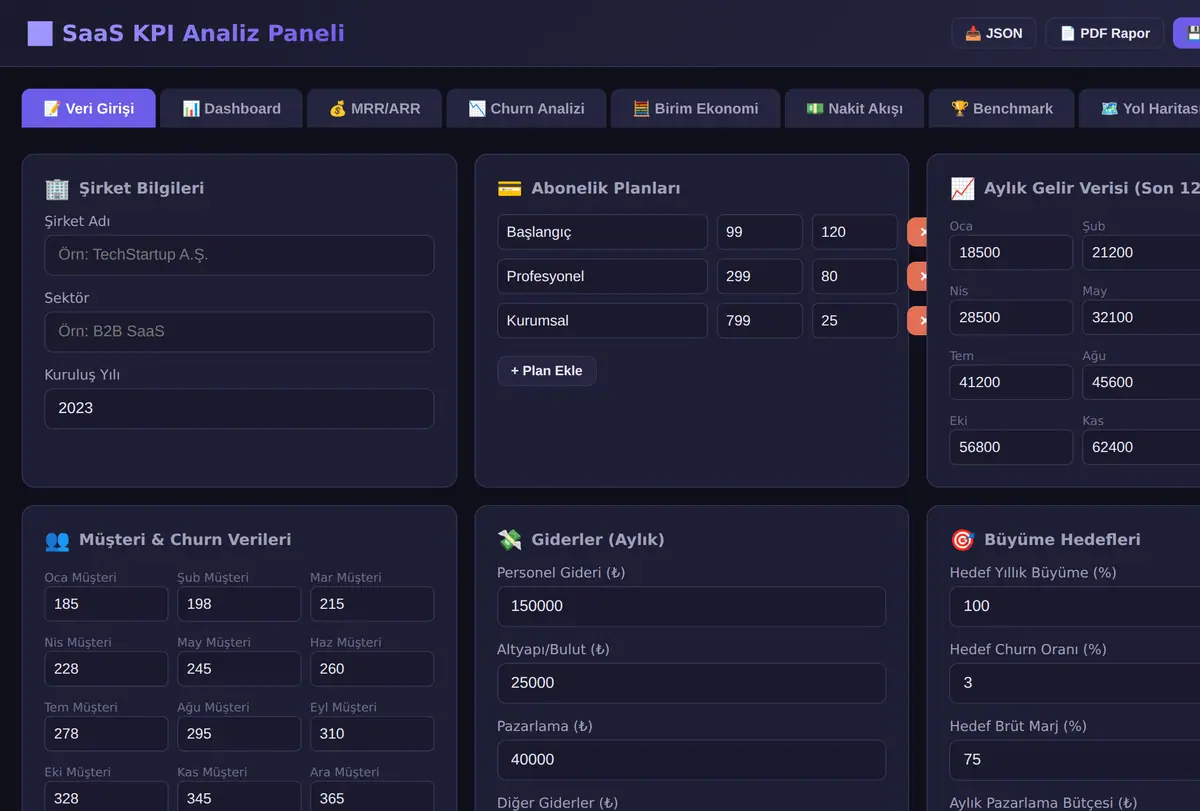Viewport: 1200px width, 811px height.
Task: Select the Pazarlama expense field 40000
Action: click(691, 760)
